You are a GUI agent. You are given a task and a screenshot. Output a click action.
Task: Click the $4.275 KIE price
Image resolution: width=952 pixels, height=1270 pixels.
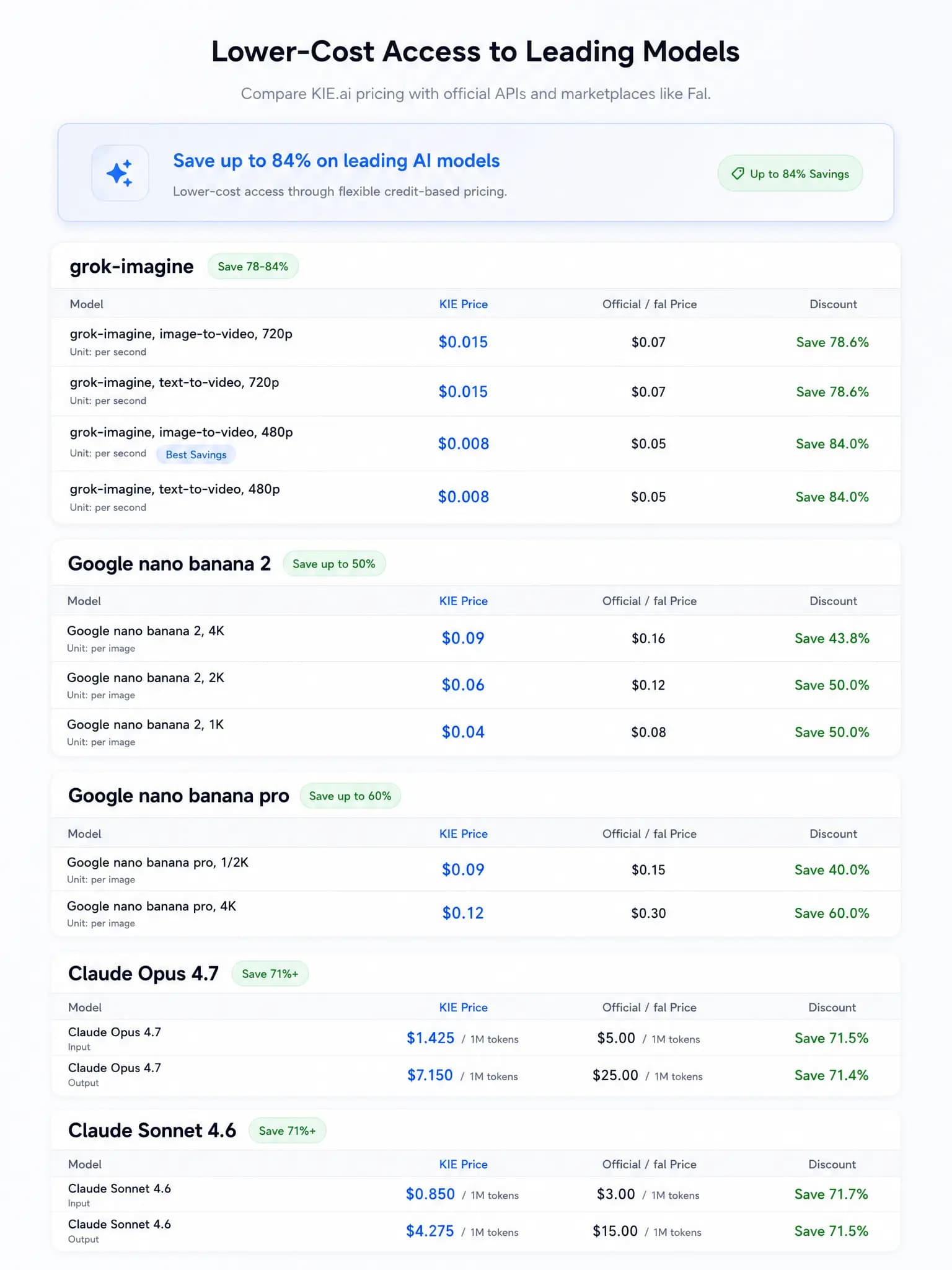coord(430,1232)
